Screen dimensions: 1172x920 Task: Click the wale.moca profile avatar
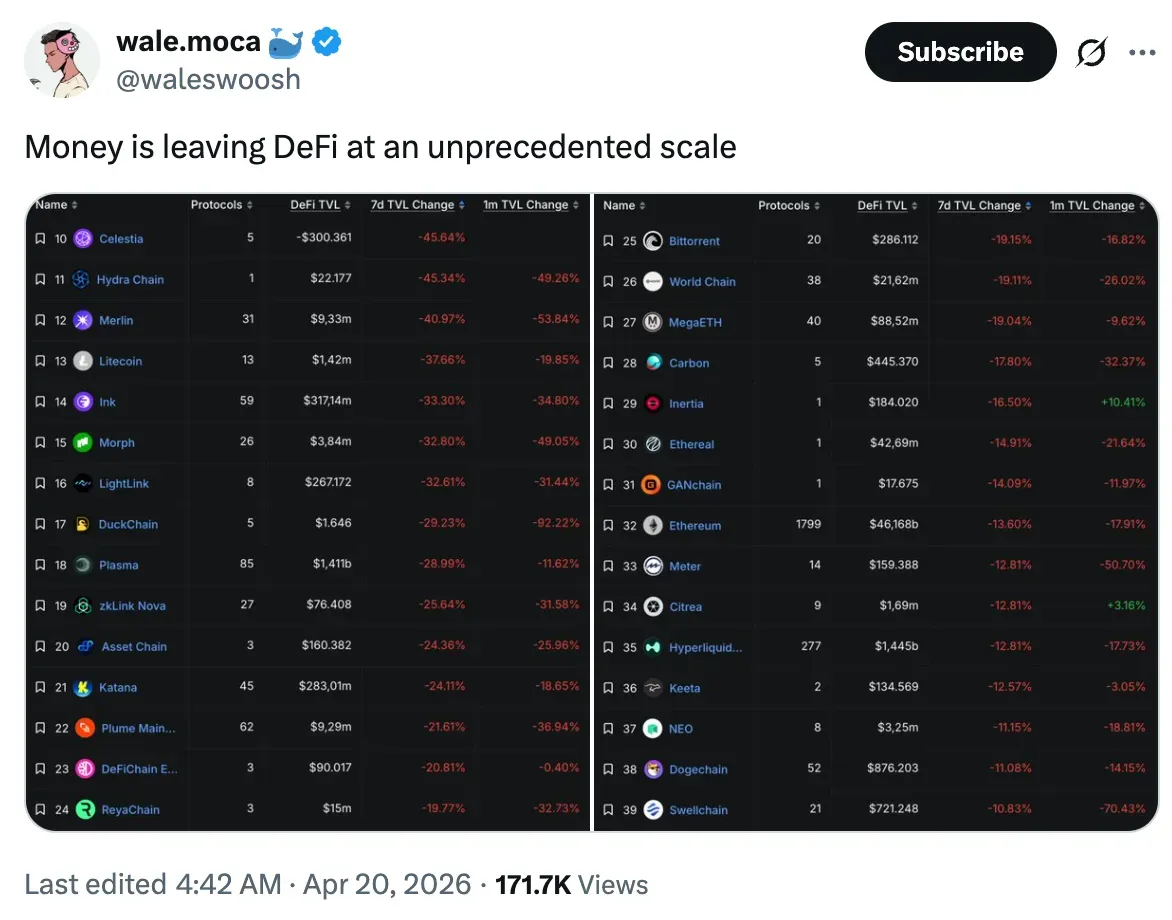62,60
